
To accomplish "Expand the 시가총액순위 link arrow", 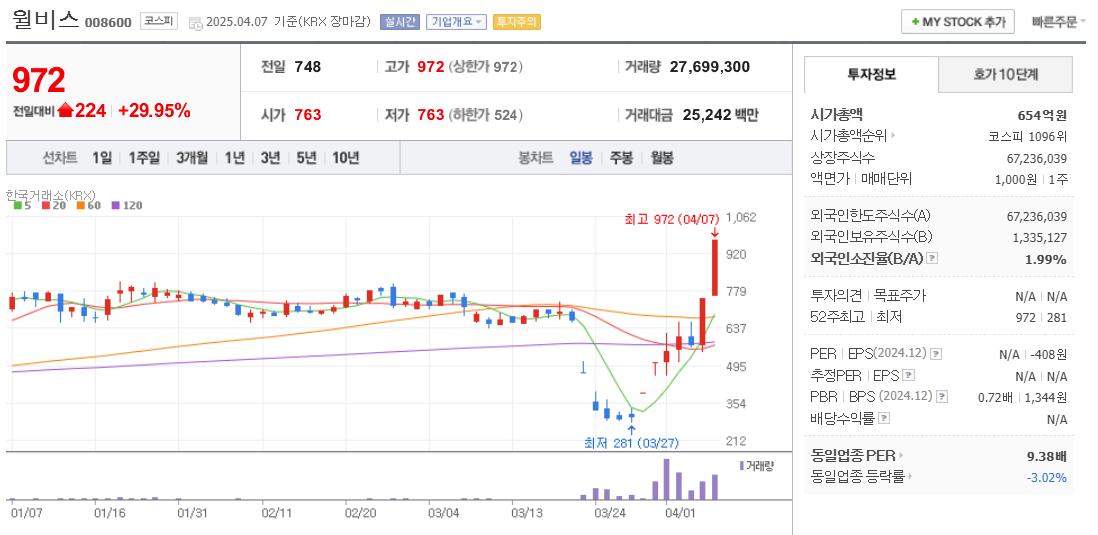I will point(894,136).
